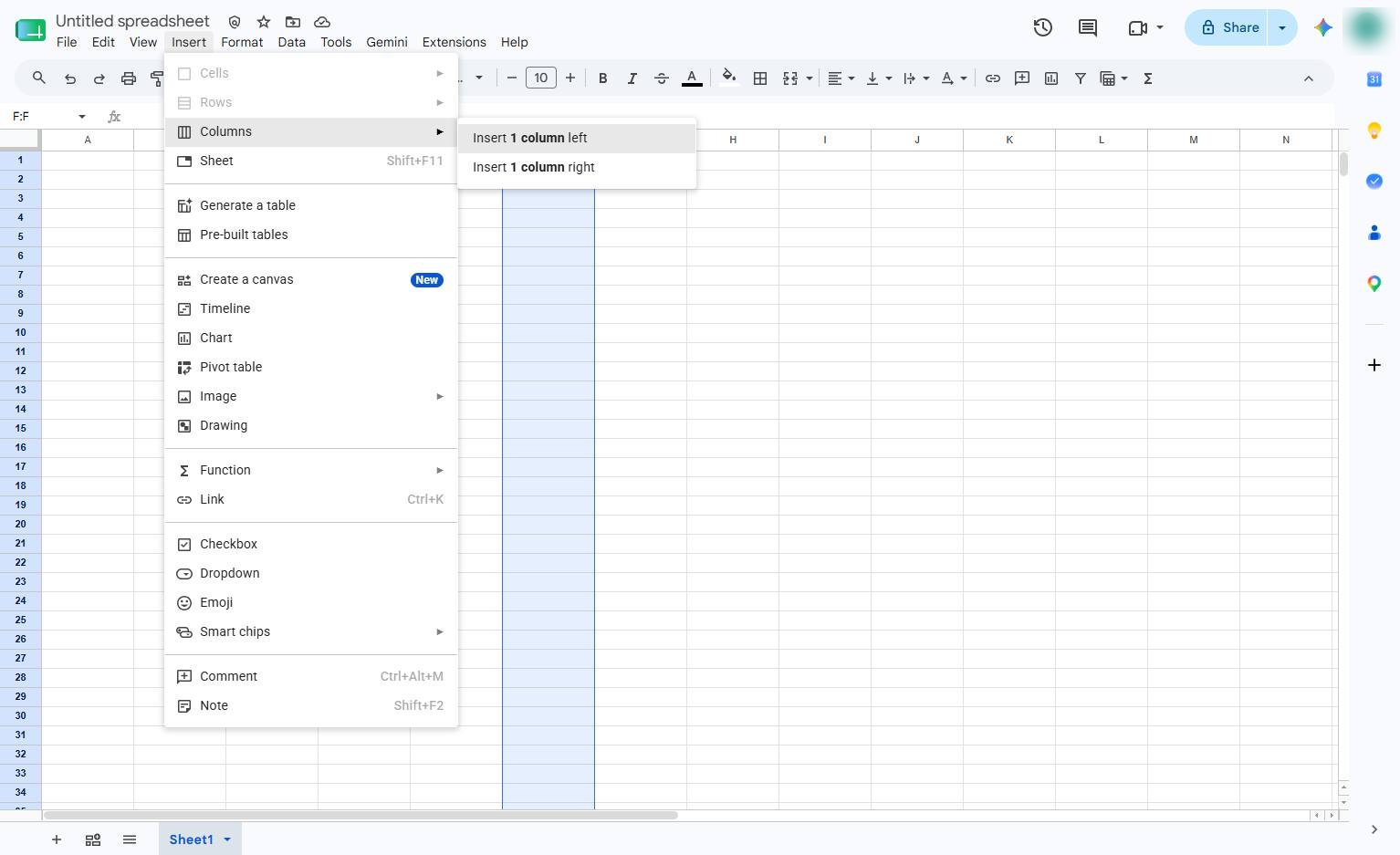This screenshot has height=855, width=1400.
Task: Click the functions sigma toolbar icon
Action: pos(1148,78)
